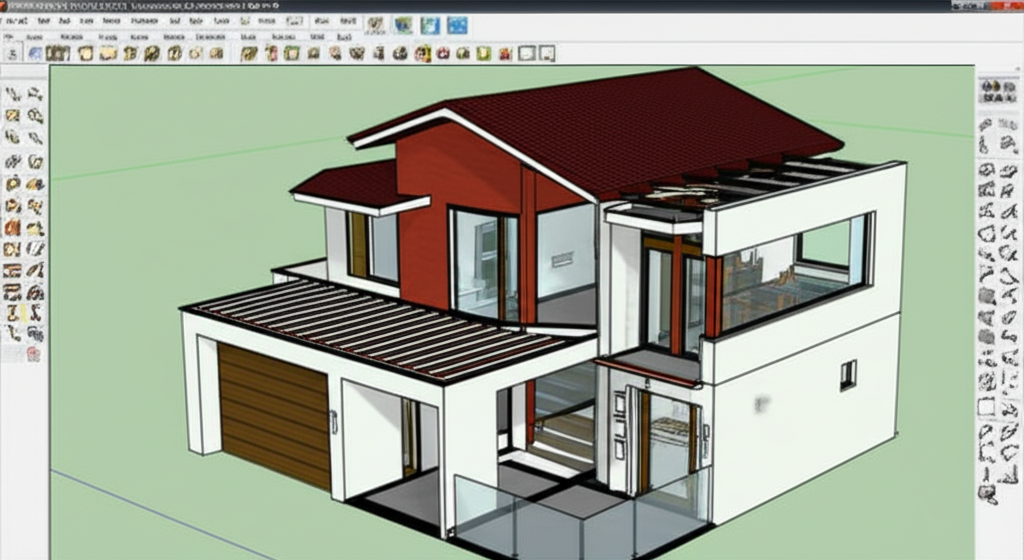
Task: Click the yellow-green square icon in the top toolbar
Action: pyautogui.click(x=483, y=54)
